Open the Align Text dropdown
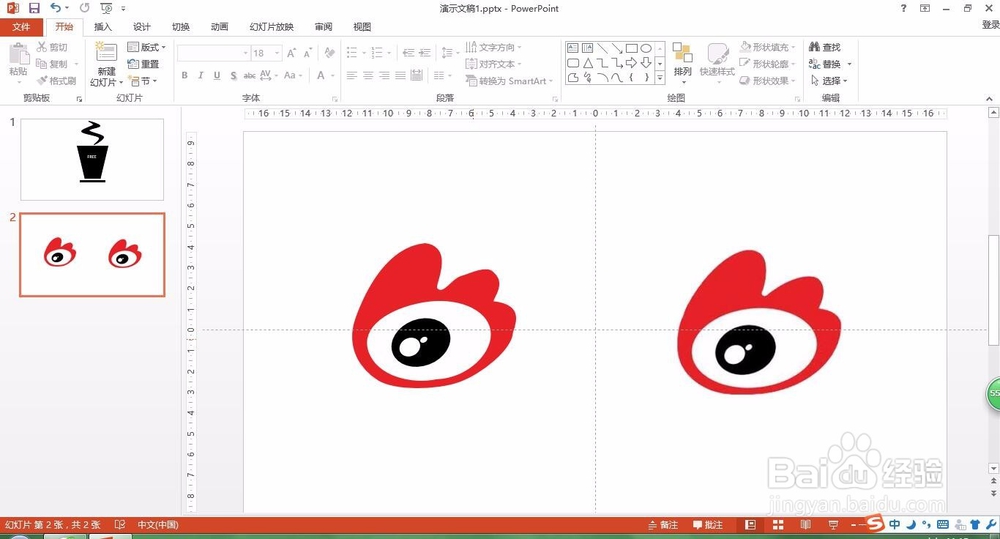This screenshot has width=1000, height=539. pos(493,64)
